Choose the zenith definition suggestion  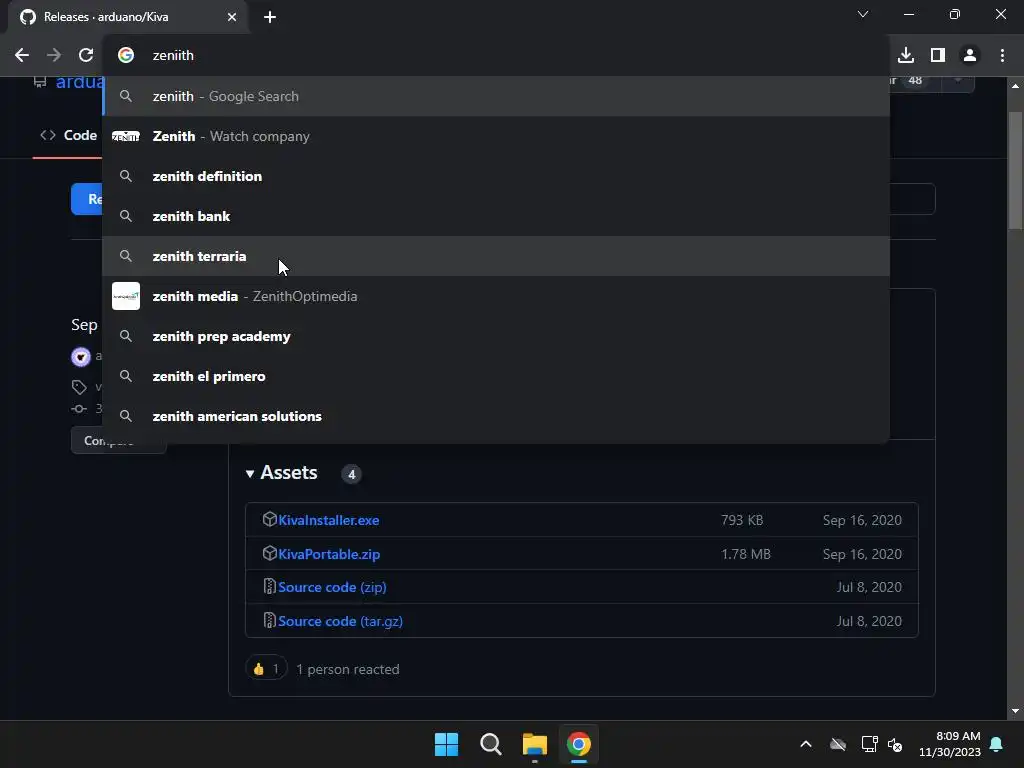pos(496,176)
